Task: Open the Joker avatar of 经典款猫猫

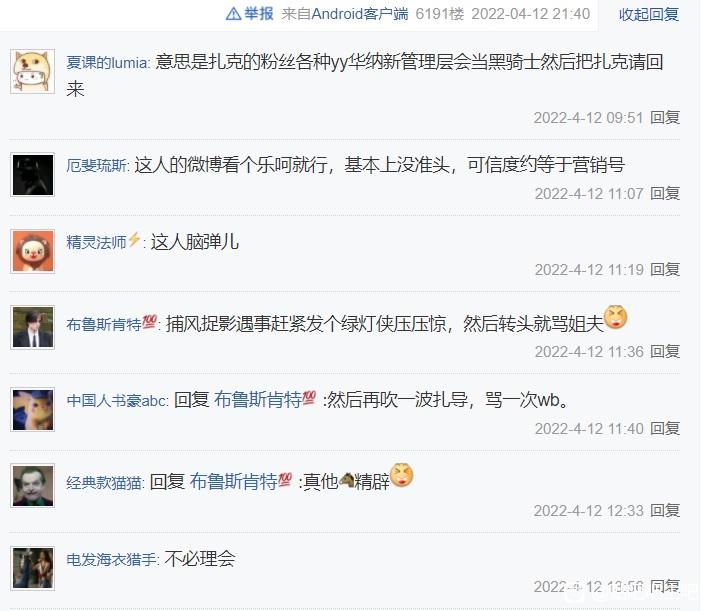Action: click(x=33, y=486)
